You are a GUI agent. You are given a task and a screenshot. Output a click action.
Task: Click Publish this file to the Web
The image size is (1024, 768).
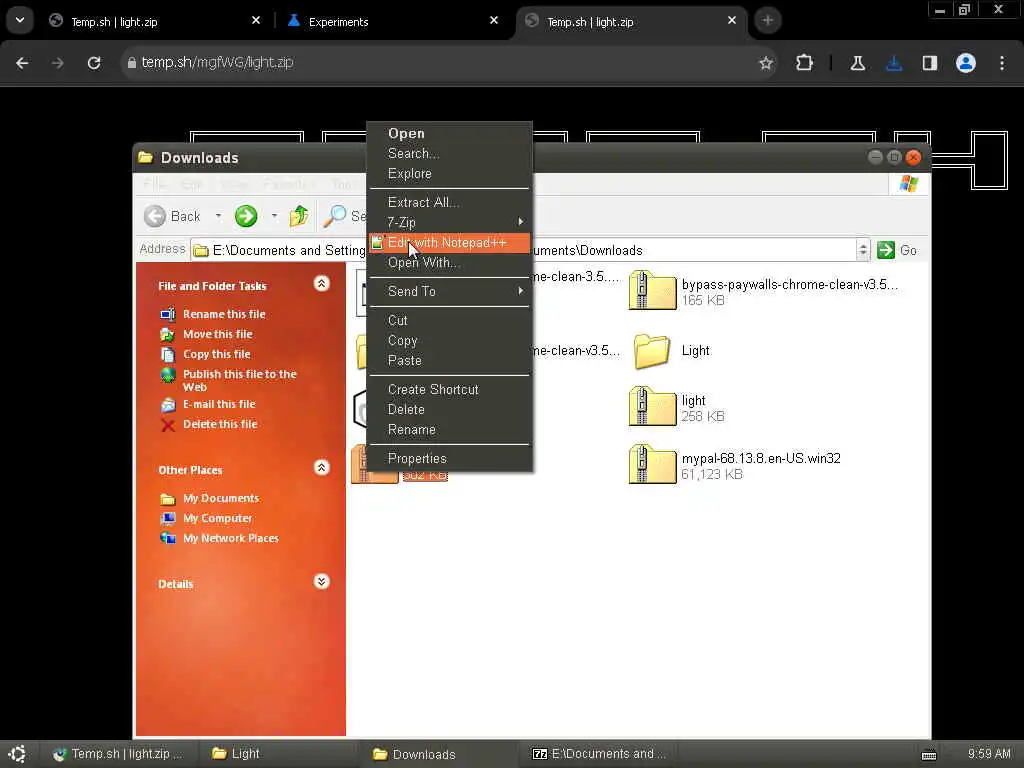point(239,380)
